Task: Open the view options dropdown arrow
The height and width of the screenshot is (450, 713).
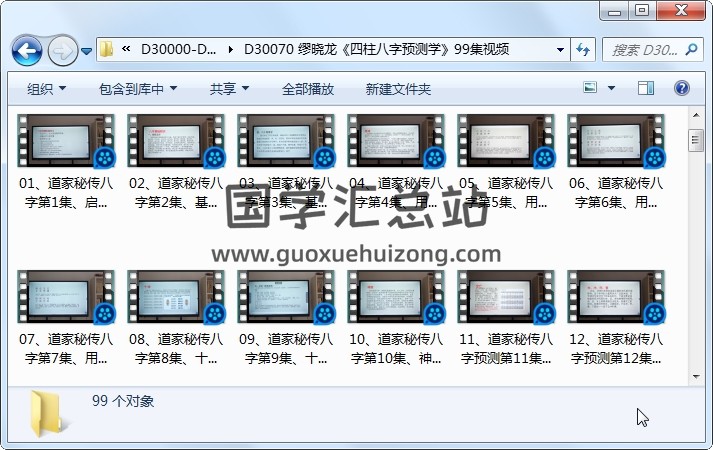Action: (611, 88)
